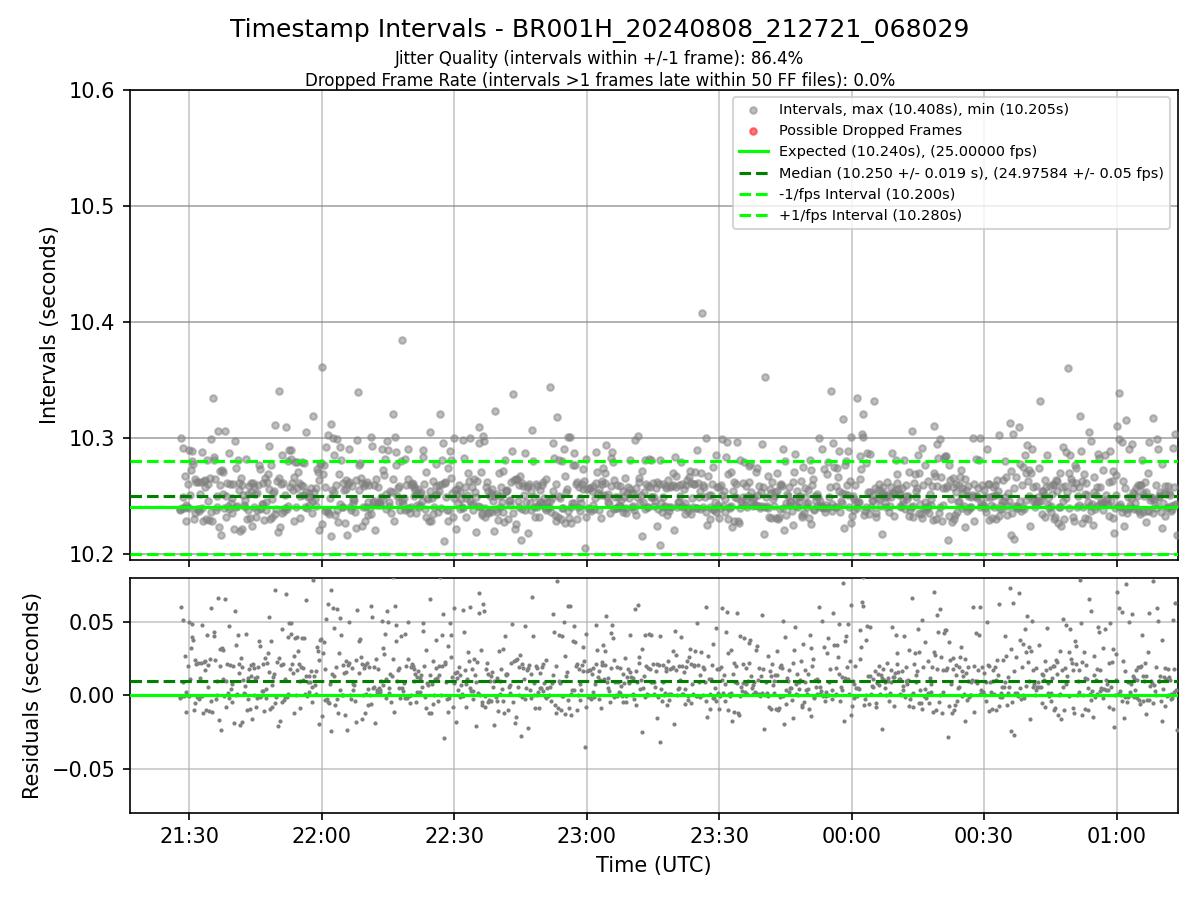This screenshot has height=900, width=1200.
Task: Click the gray 'Intervals' legend marker dot
Action: click(x=754, y=110)
